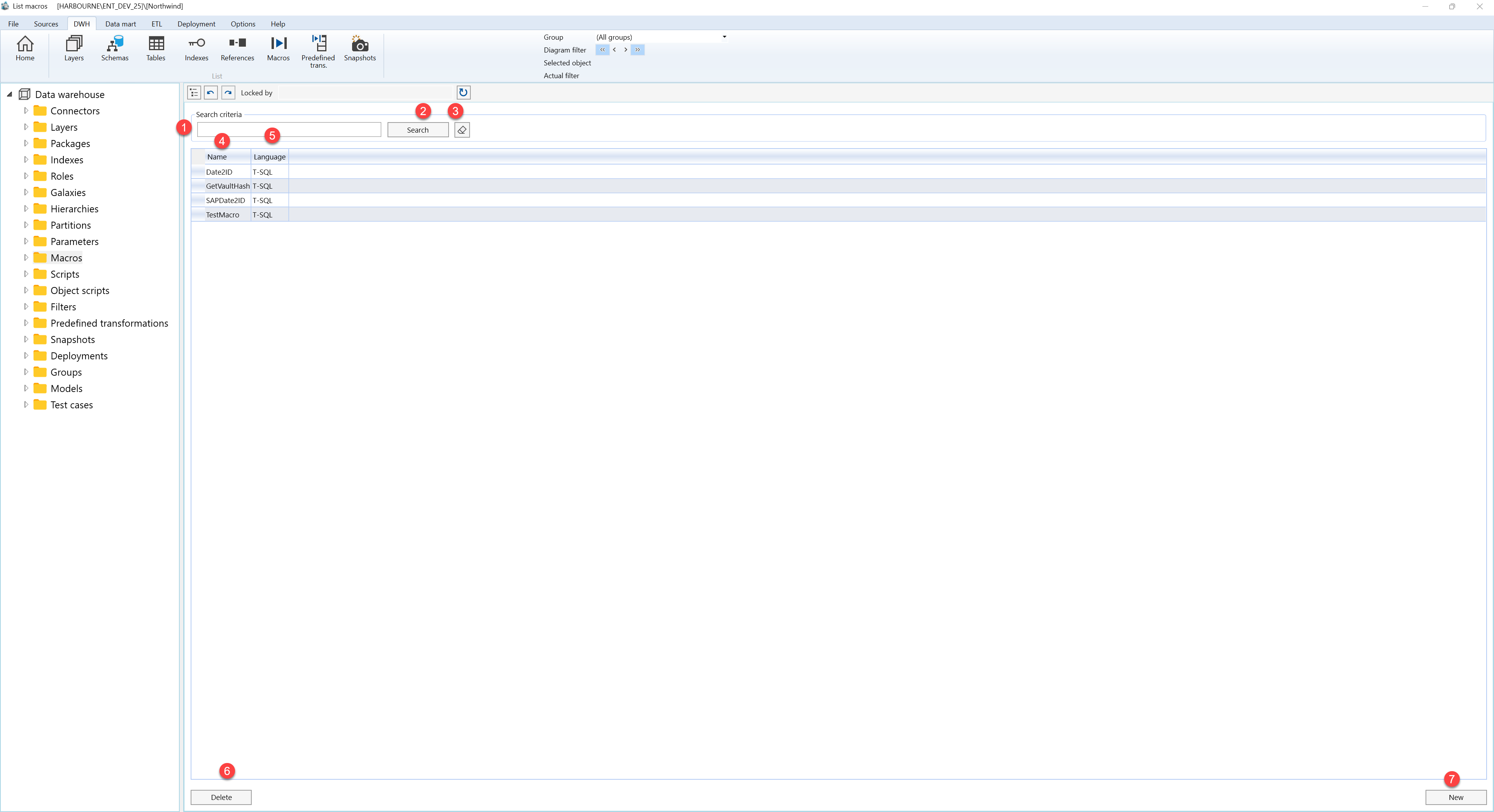The width and height of the screenshot is (1494, 812).
Task: Click the refresh icon beside Locked by
Action: 463,93
